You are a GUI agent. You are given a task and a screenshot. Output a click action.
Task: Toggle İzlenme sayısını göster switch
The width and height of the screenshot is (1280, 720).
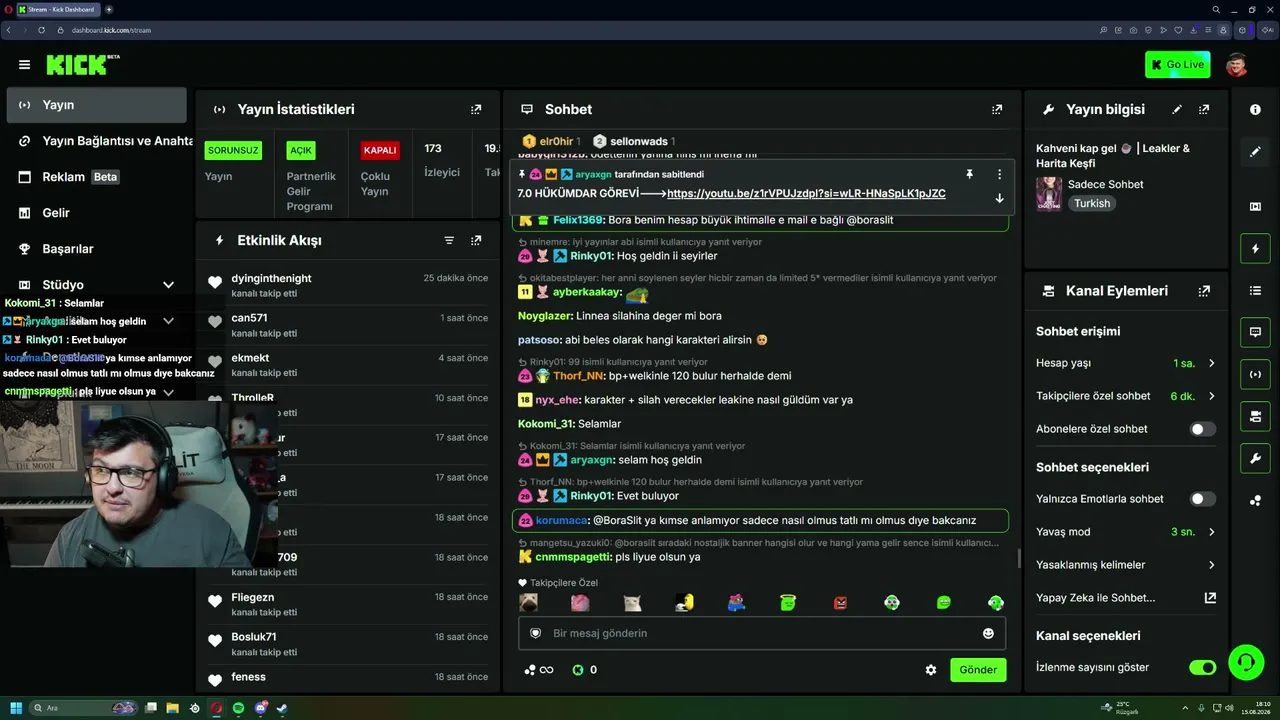click(1203, 667)
